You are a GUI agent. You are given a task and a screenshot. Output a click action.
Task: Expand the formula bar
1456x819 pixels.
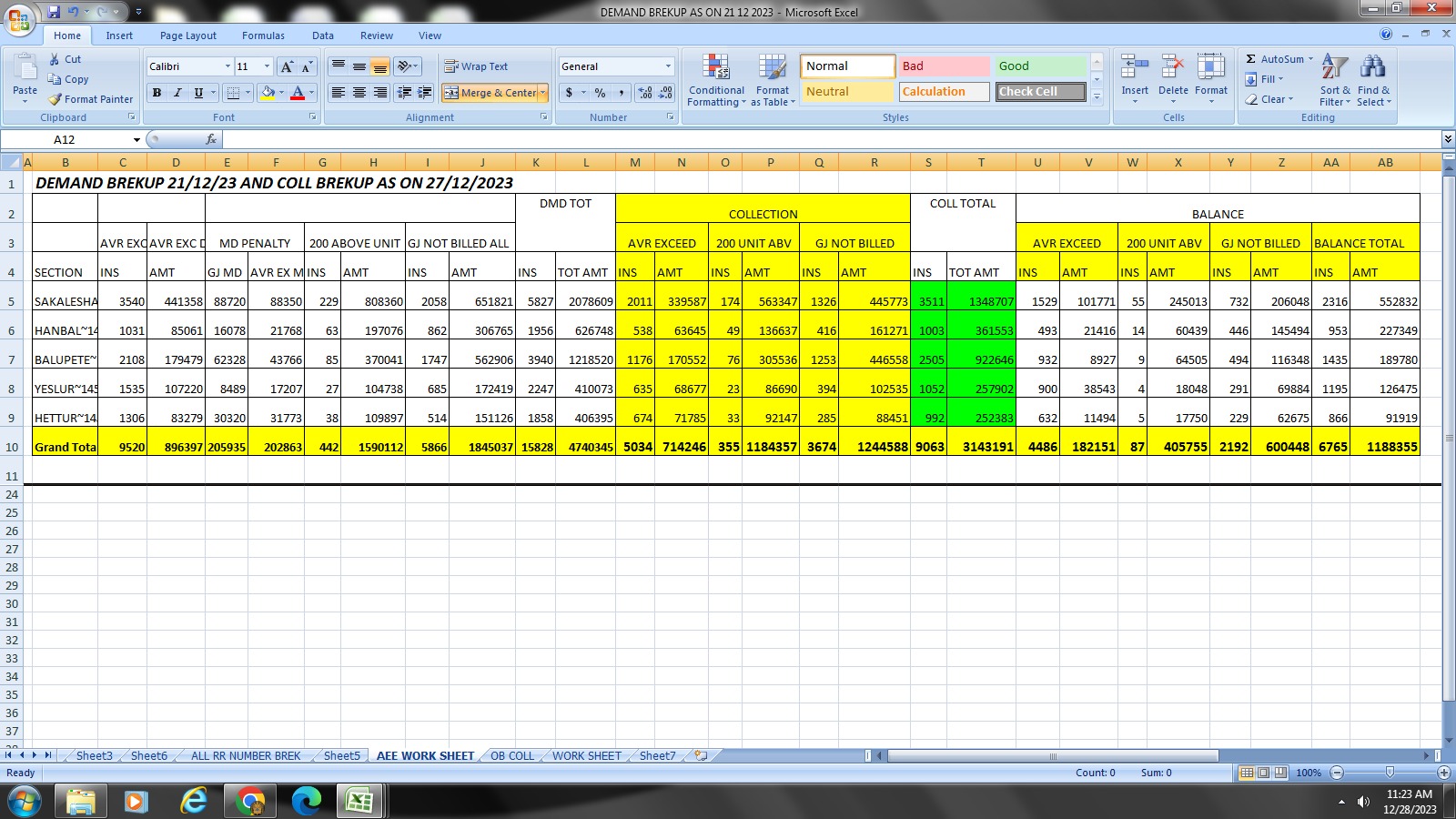pyautogui.click(x=1448, y=139)
